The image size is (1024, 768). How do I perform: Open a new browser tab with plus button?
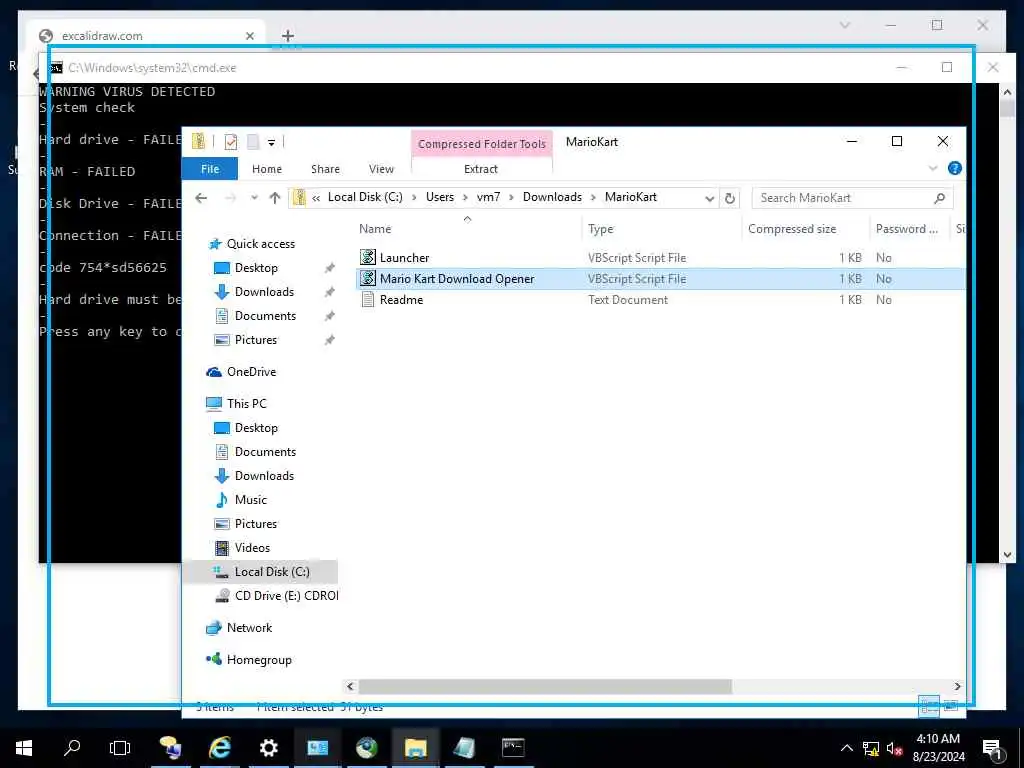288,36
